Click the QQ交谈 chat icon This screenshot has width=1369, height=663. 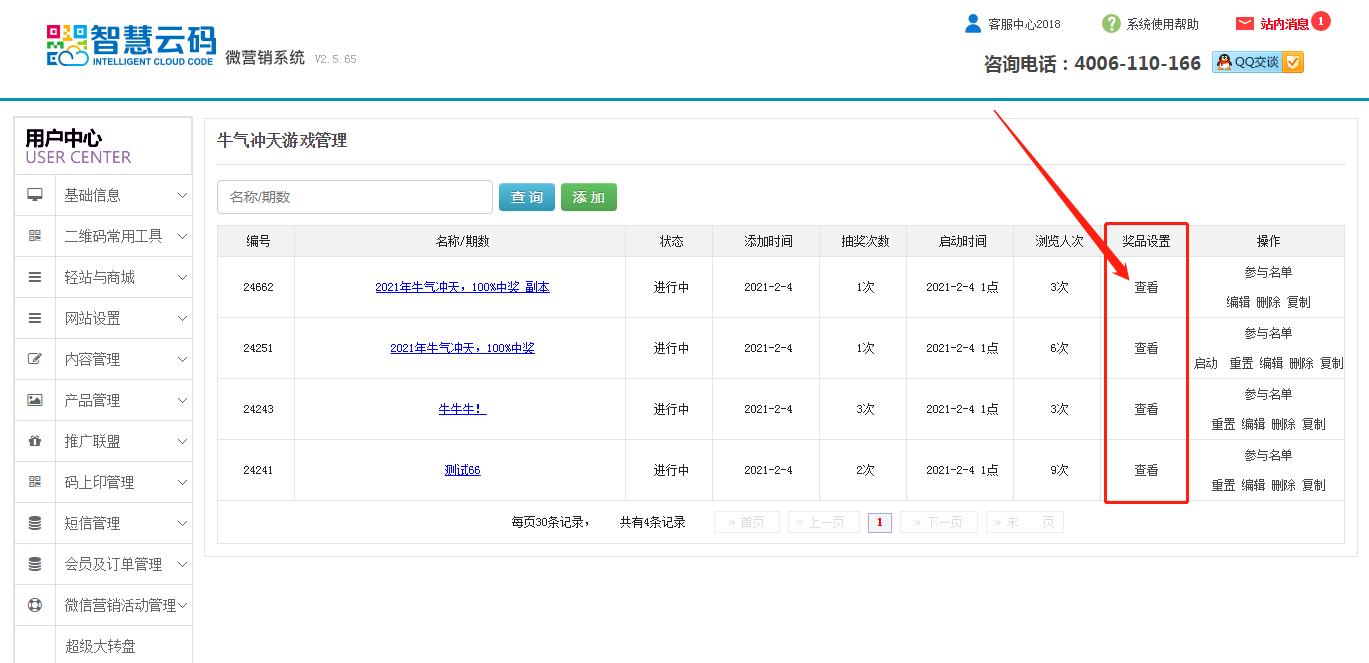click(x=1257, y=62)
